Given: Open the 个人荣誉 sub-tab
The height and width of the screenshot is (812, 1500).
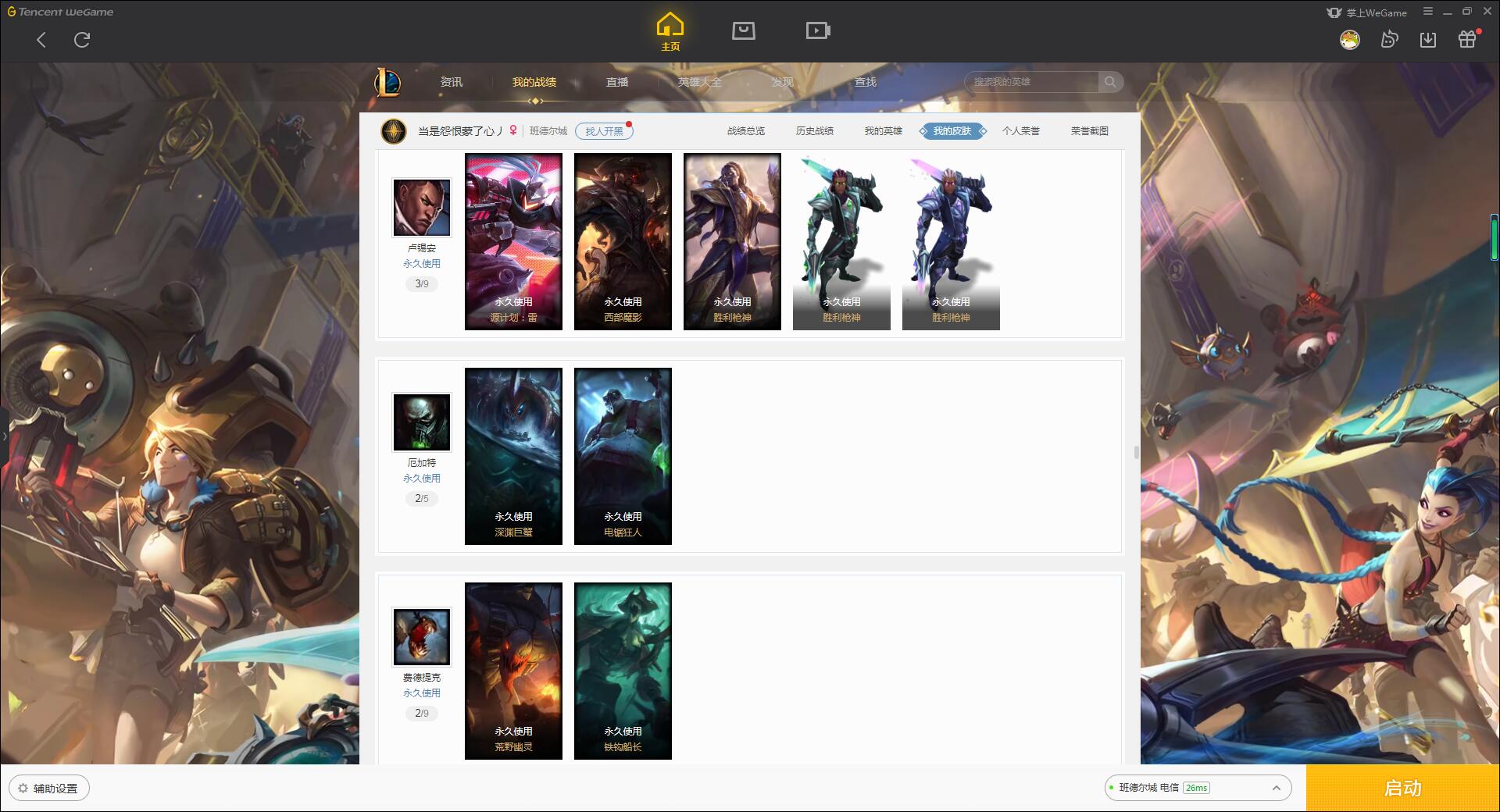Looking at the screenshot, I should 1021,131.
